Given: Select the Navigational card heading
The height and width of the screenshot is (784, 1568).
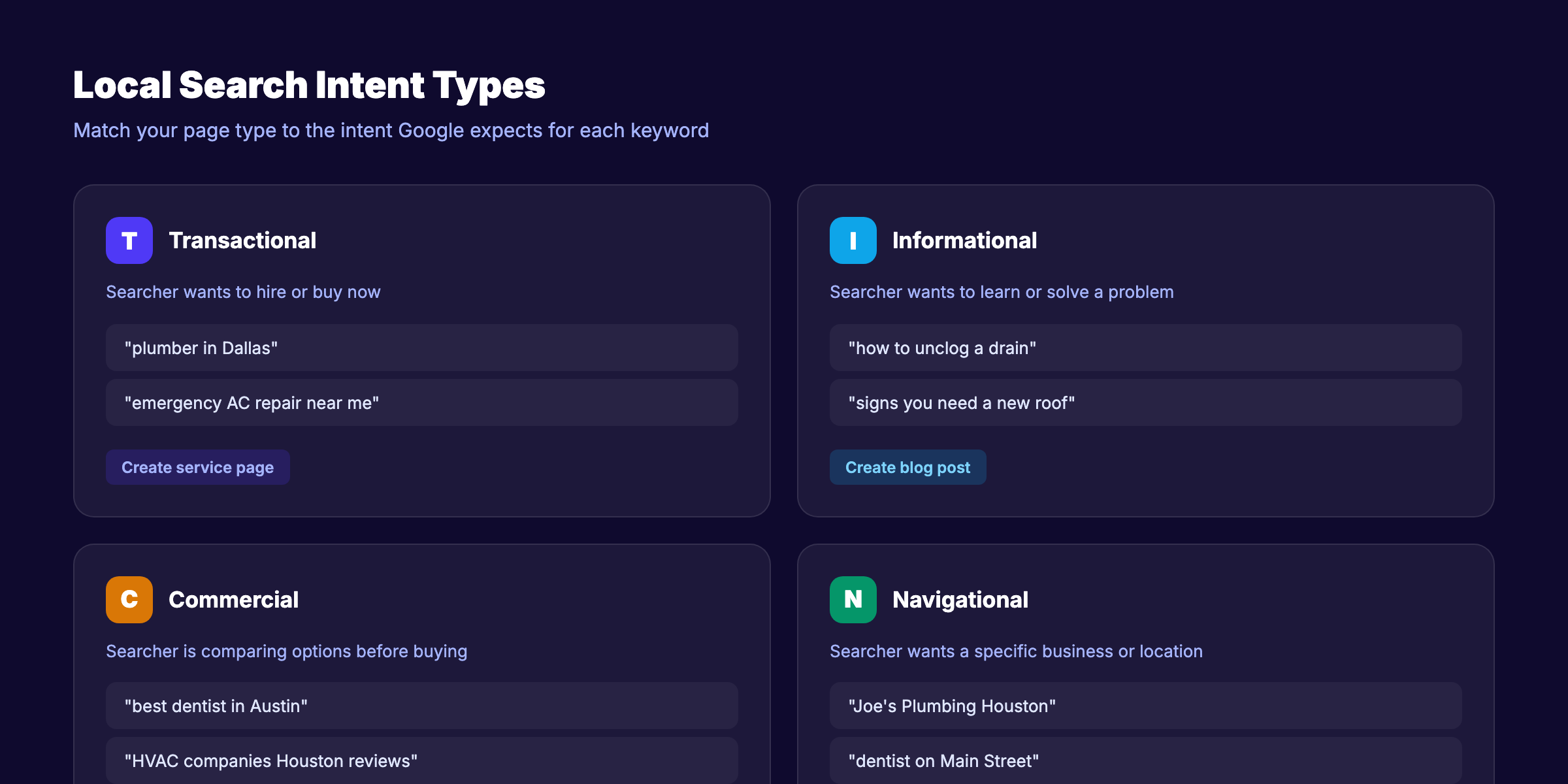Looking at the screenshot, I should 961,600.
